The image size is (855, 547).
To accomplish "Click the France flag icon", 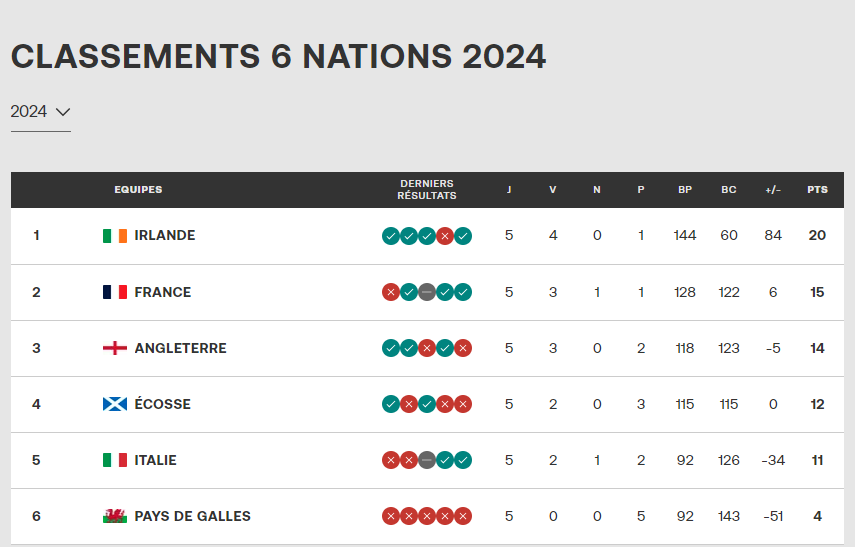I will [115, 292].
